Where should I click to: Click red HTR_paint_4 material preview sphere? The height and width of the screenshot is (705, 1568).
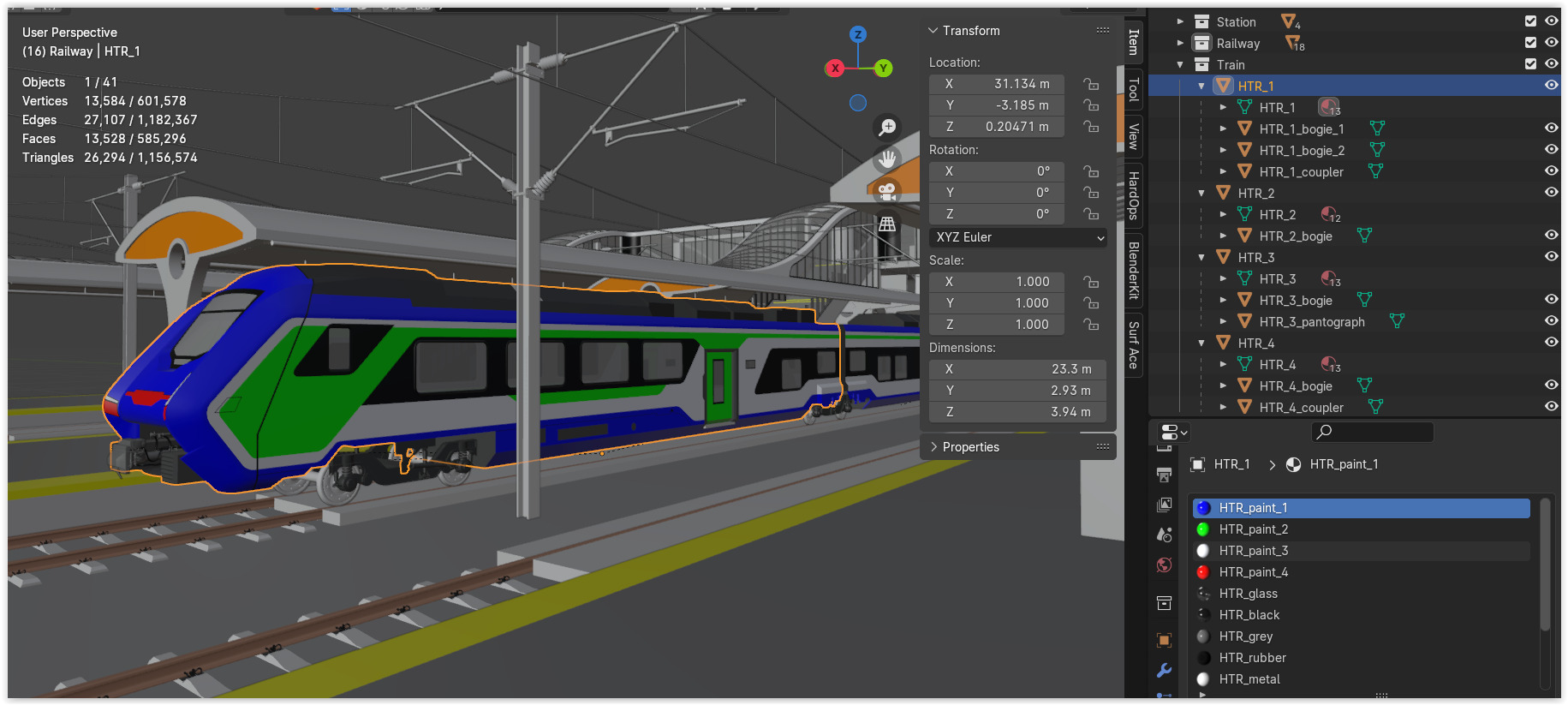click(x=1203, y=572)
